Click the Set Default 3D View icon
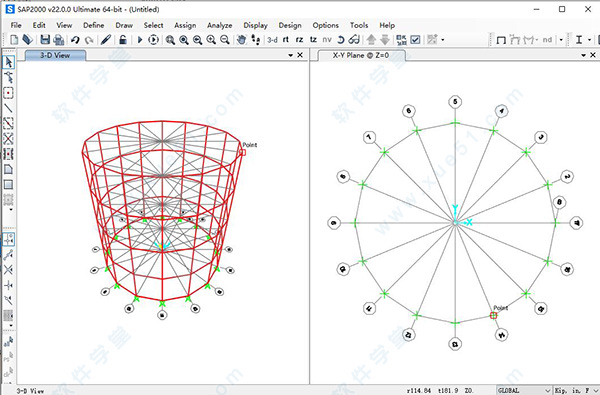The height and width of the screenshot is (395, 600). 256,39
